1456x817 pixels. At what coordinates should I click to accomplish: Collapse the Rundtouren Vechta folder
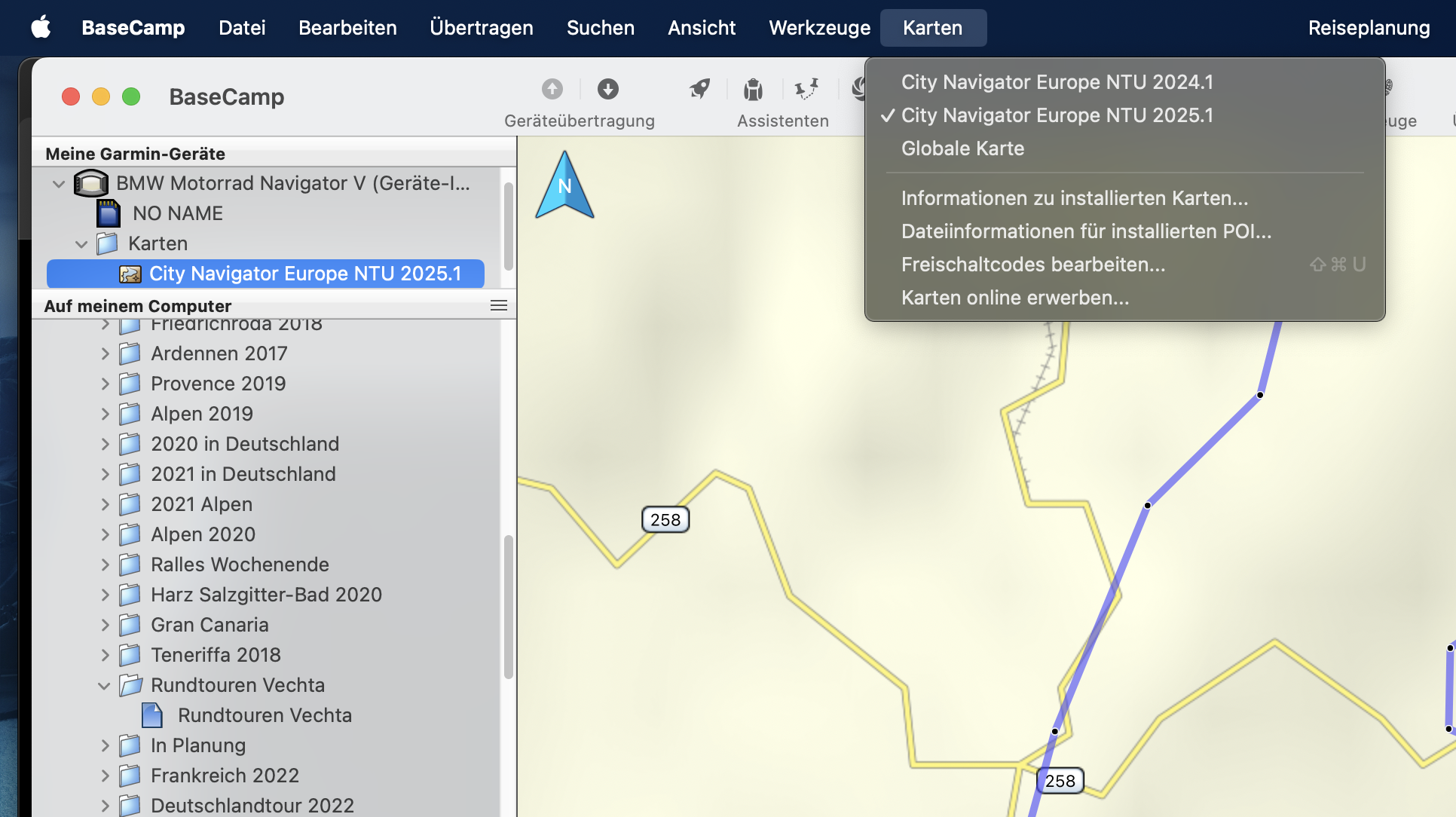pos(104,685)
